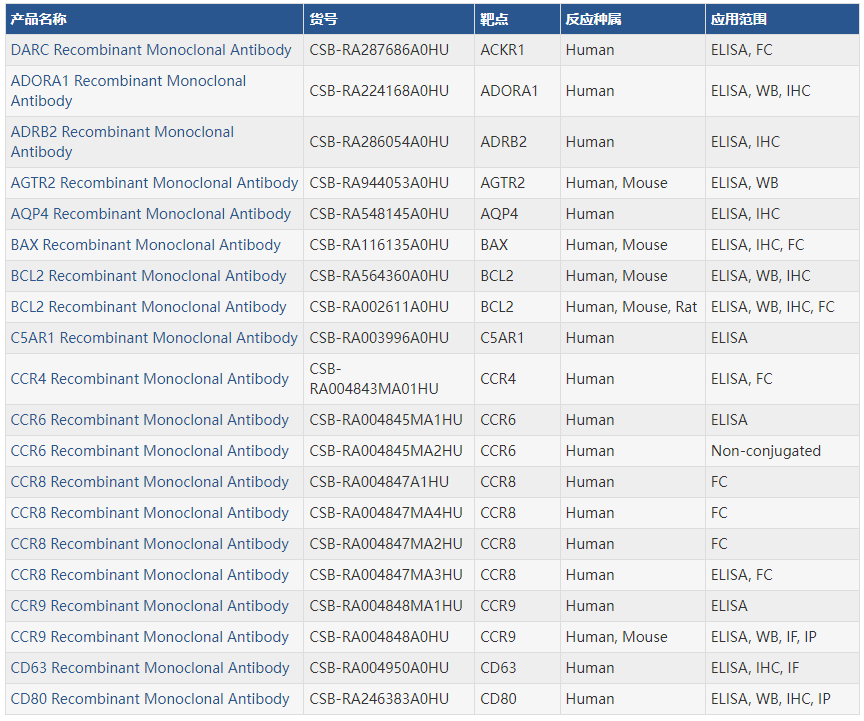Image resolution: width=864 pixels, height=721 pixels.
Task: Click the Non-conjugated application cell
Action: coord(766,451)
